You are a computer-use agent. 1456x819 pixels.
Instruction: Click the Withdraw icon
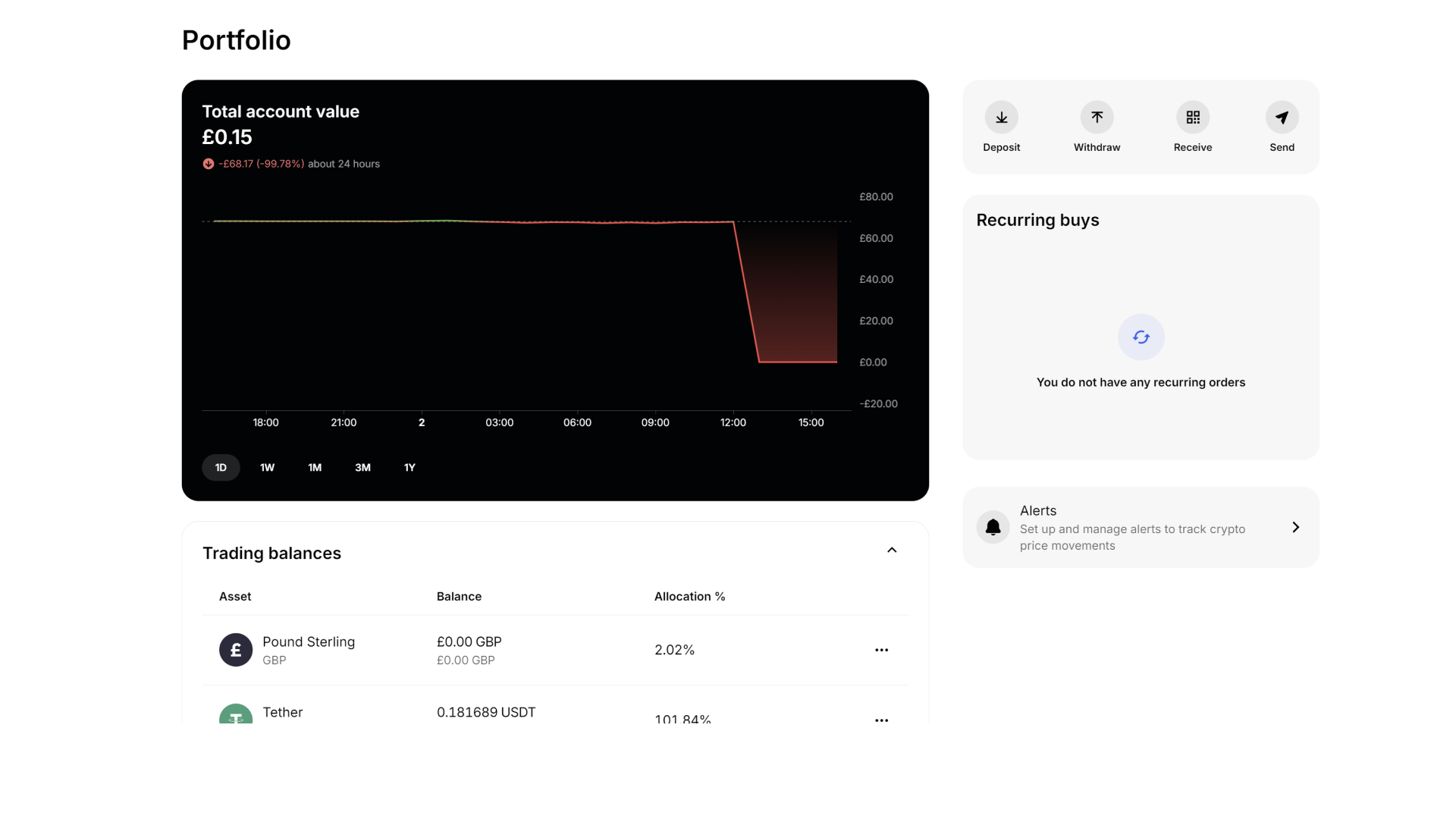1097,117
